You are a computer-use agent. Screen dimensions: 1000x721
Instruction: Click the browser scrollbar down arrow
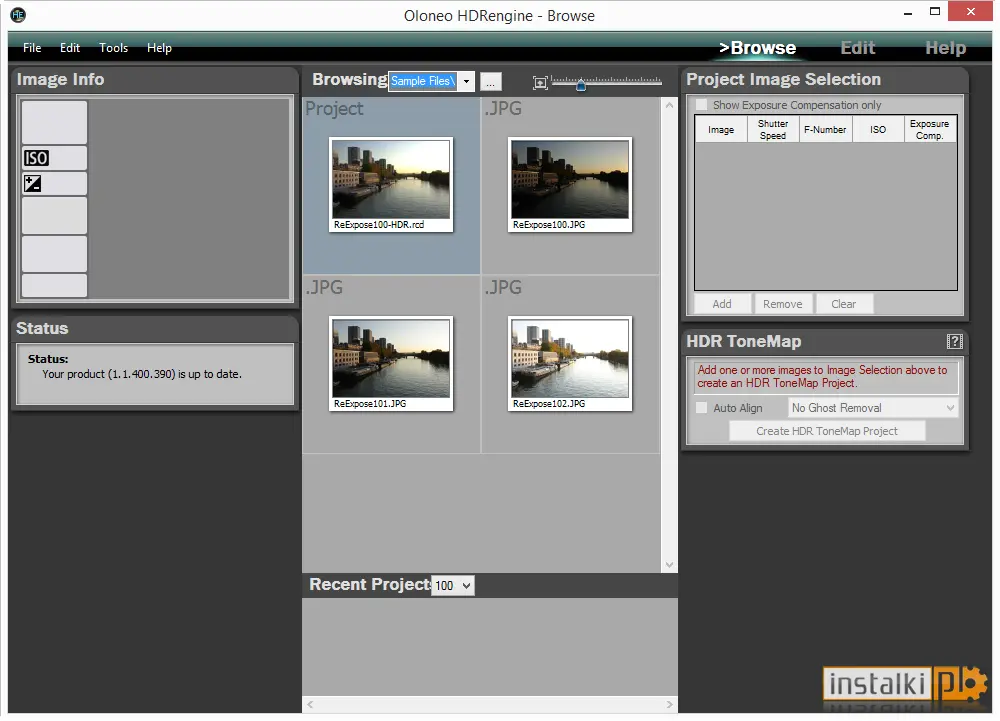tap(669, 565)
